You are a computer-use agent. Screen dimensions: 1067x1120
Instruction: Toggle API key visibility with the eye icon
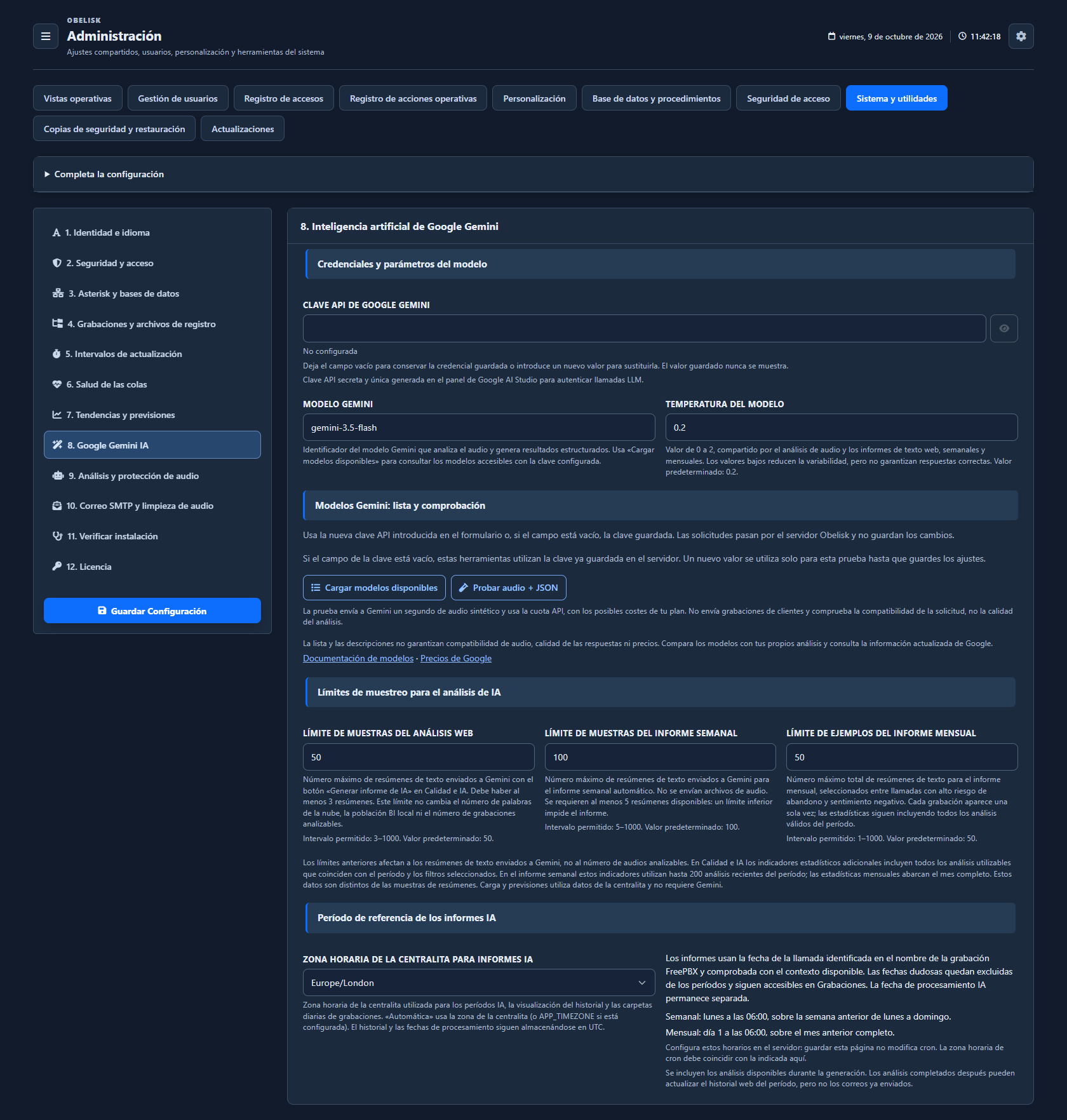pos(1004,328)
